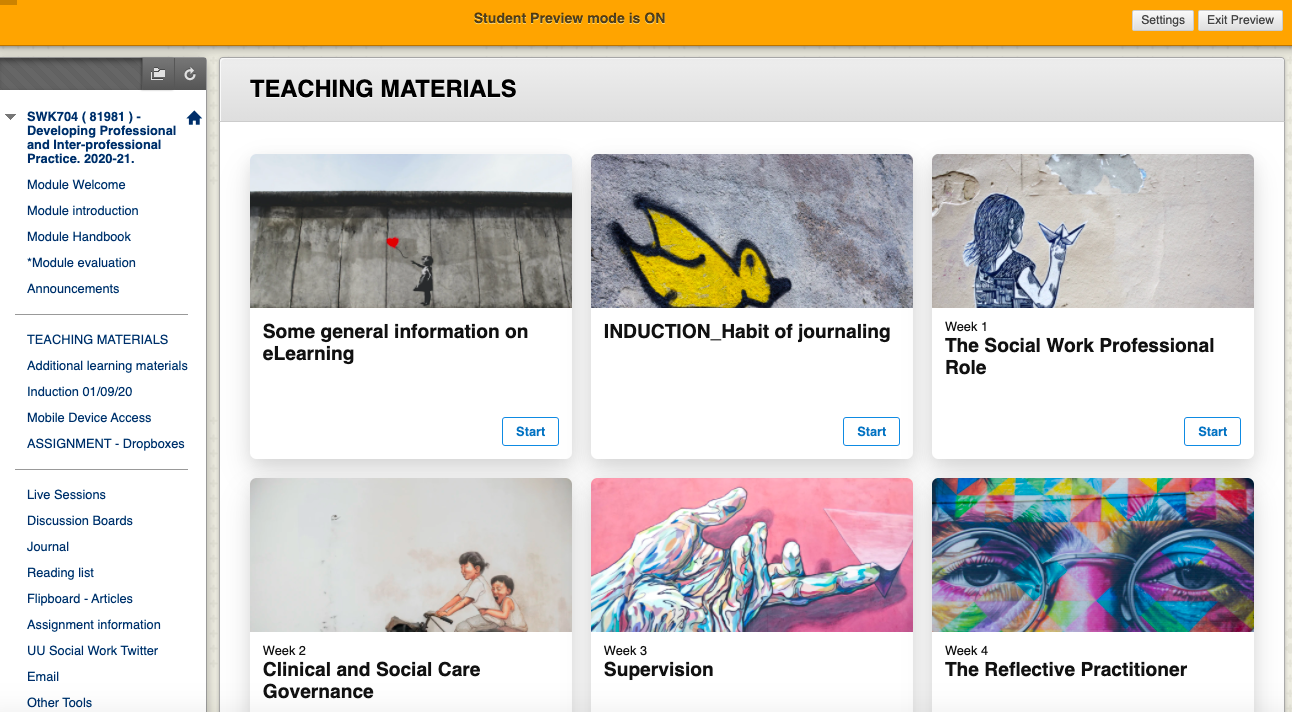Open Live Sessions
The image size is (1292, 712).
66,495
